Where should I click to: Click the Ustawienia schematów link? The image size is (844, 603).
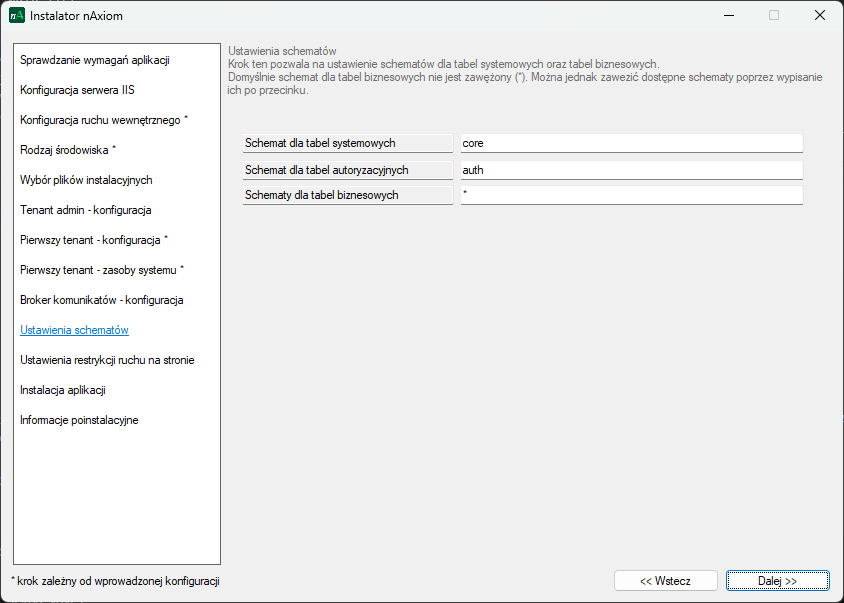pos(74,330)
